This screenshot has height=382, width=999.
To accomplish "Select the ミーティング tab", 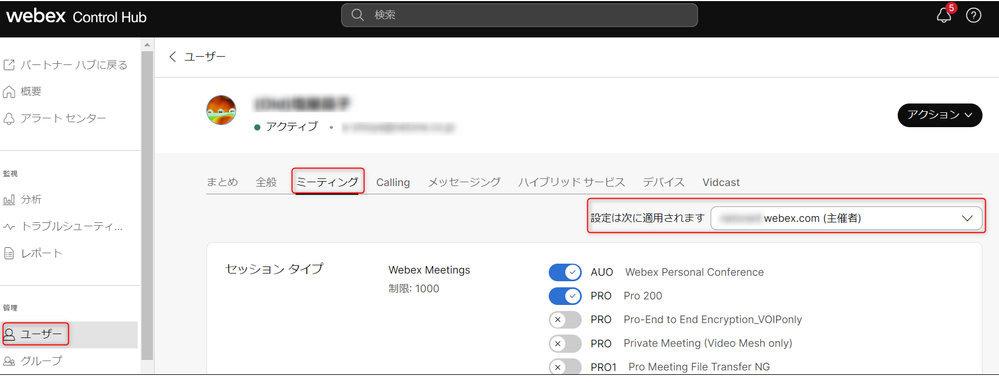I will coord(327,182).
